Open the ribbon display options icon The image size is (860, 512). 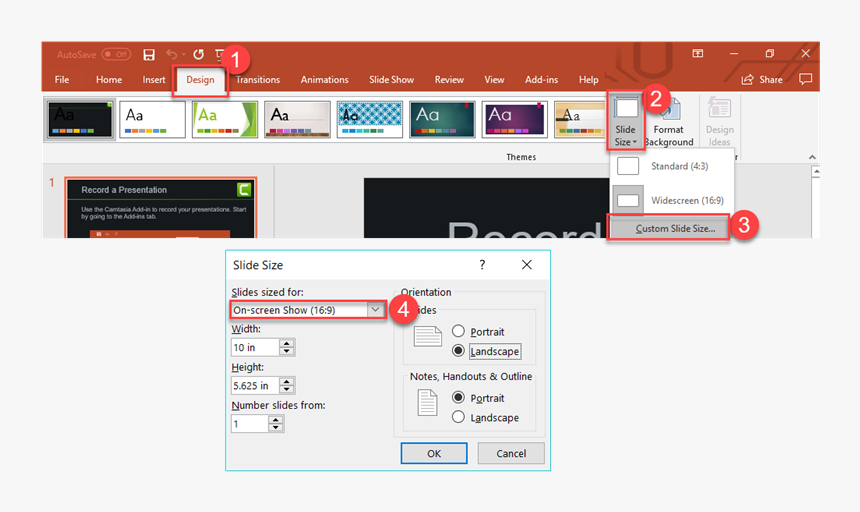(698, 53)
